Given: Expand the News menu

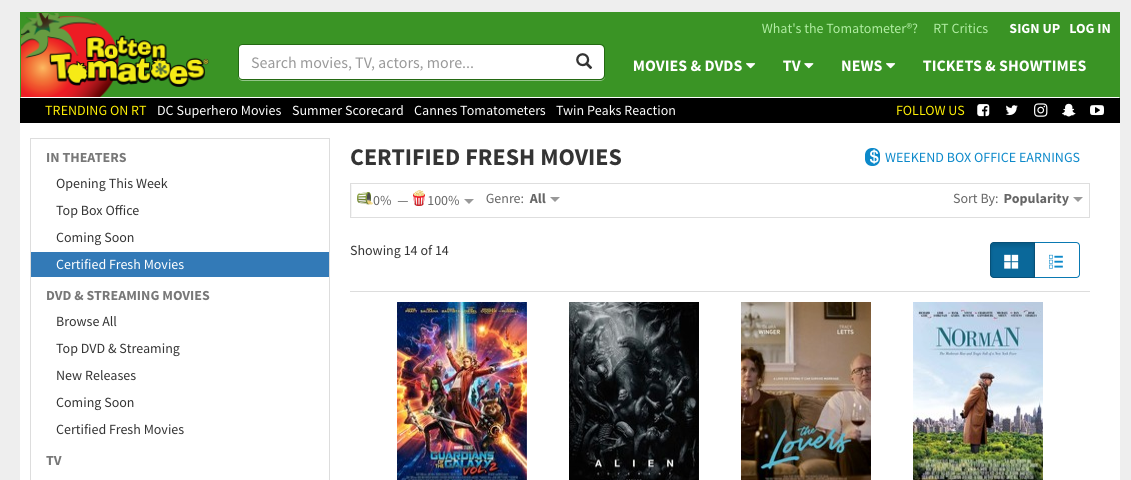Looking at the screenshot, I should click(x=868, y=66).
